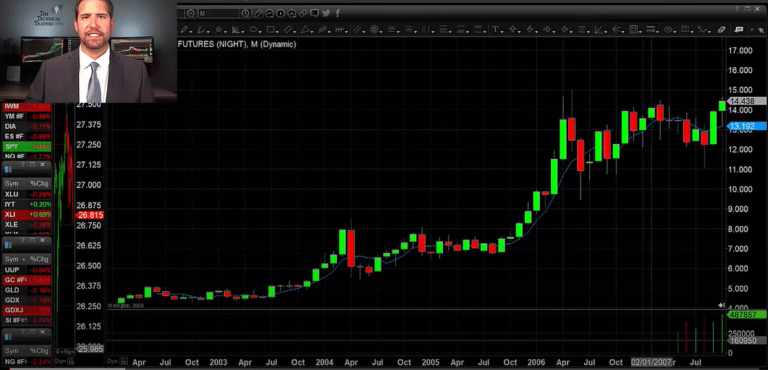Select the SPY row in the watchlist
Viewport: 768px width, 370px height.
(26, 147)
